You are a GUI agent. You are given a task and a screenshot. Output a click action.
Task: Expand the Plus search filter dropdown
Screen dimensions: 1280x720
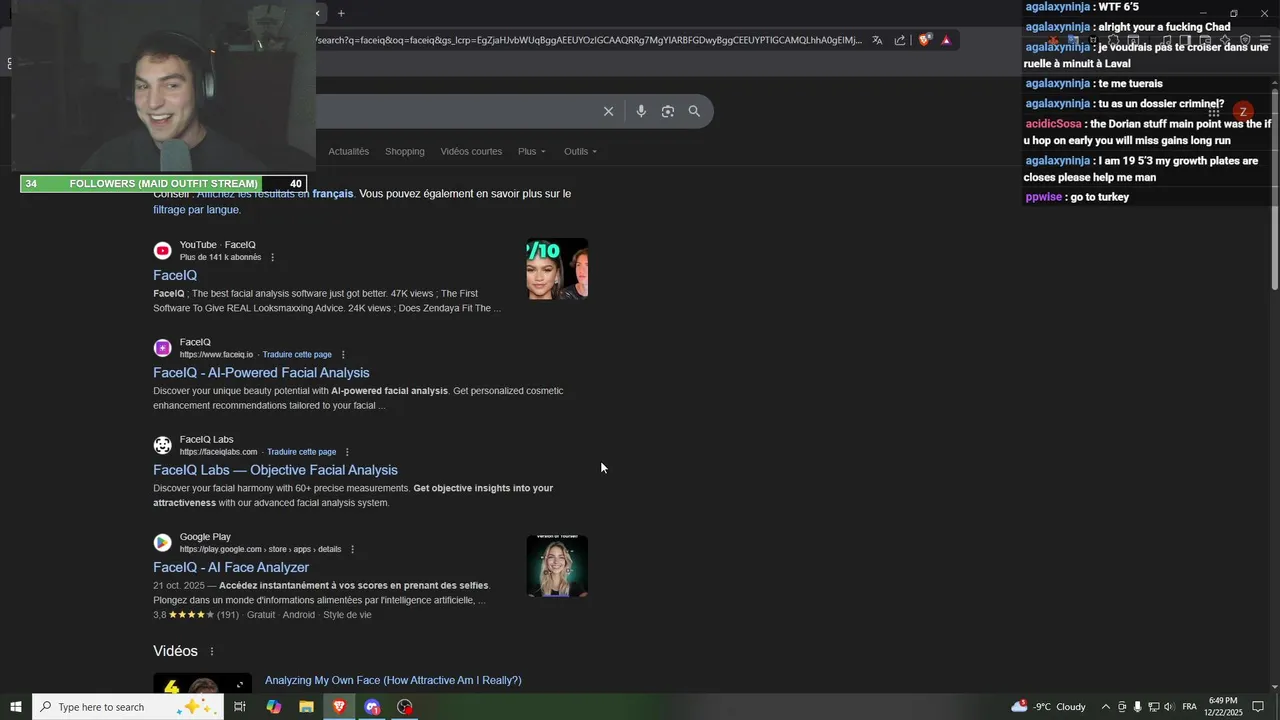532,151
